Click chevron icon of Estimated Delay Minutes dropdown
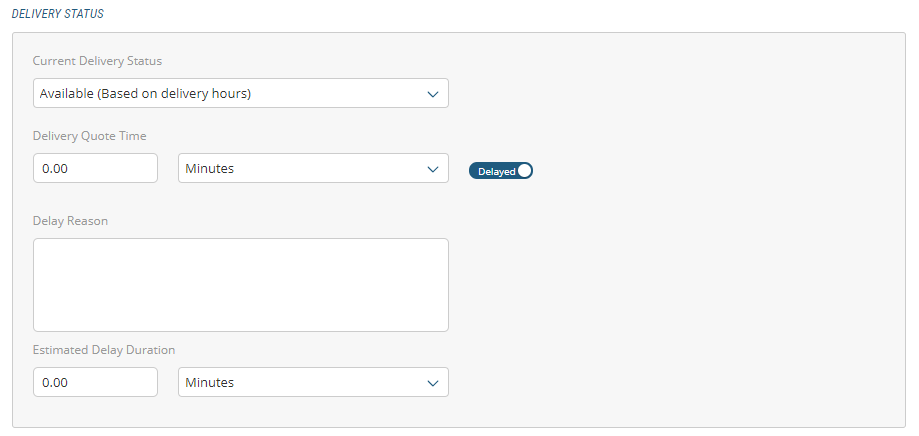 tap(433, 383)
